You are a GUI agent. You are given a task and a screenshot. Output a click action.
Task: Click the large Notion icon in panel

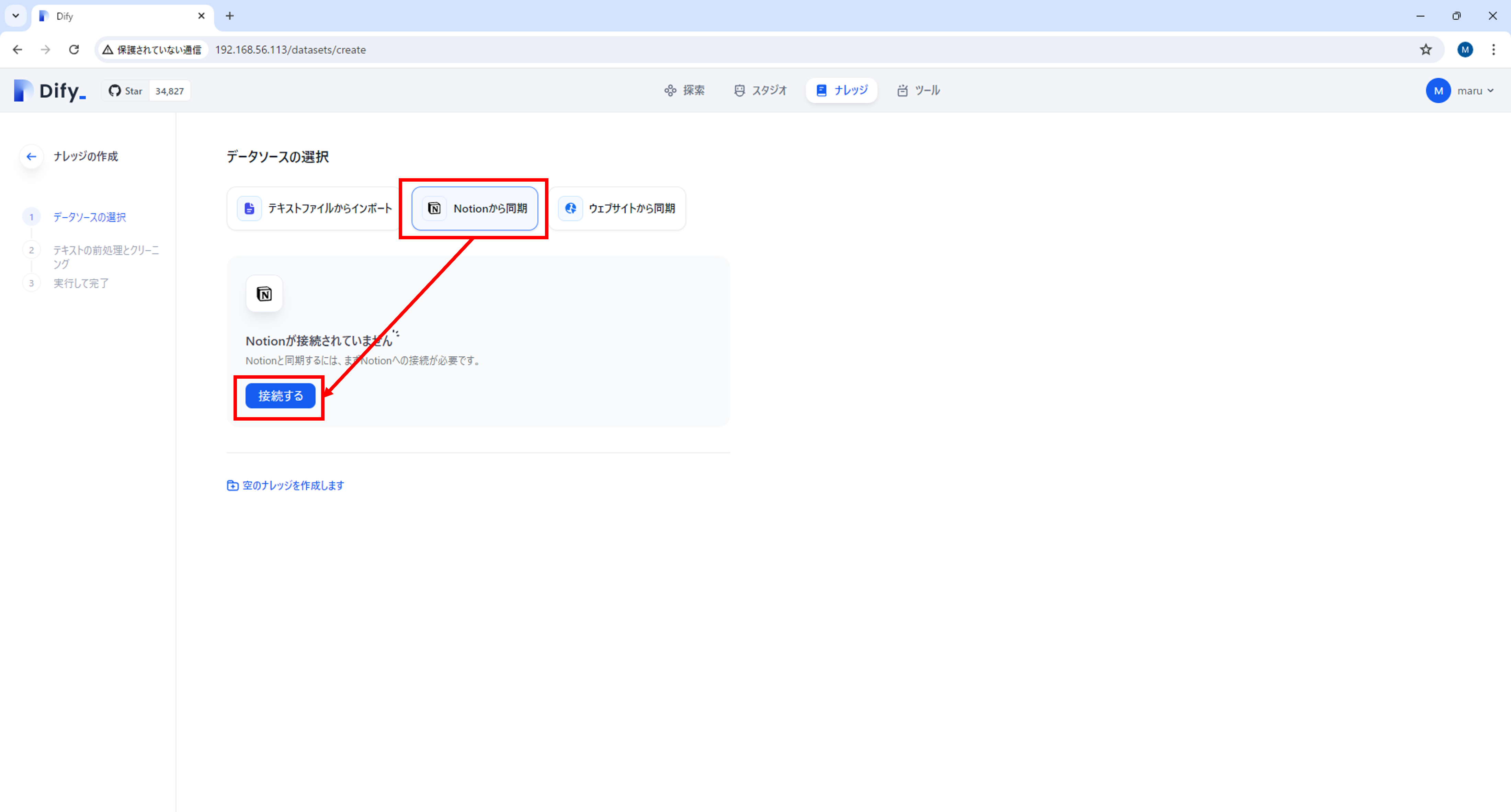pos(264,294)
